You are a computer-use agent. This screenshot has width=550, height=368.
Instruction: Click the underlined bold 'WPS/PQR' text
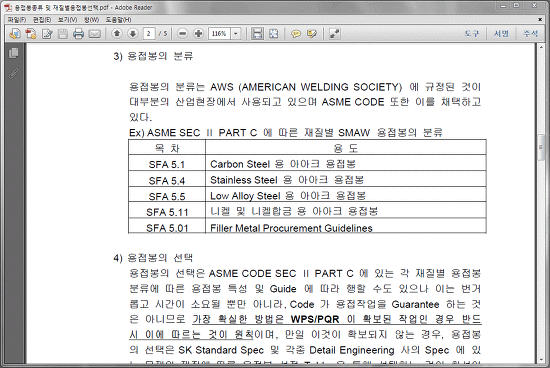(x=315, y=319)
